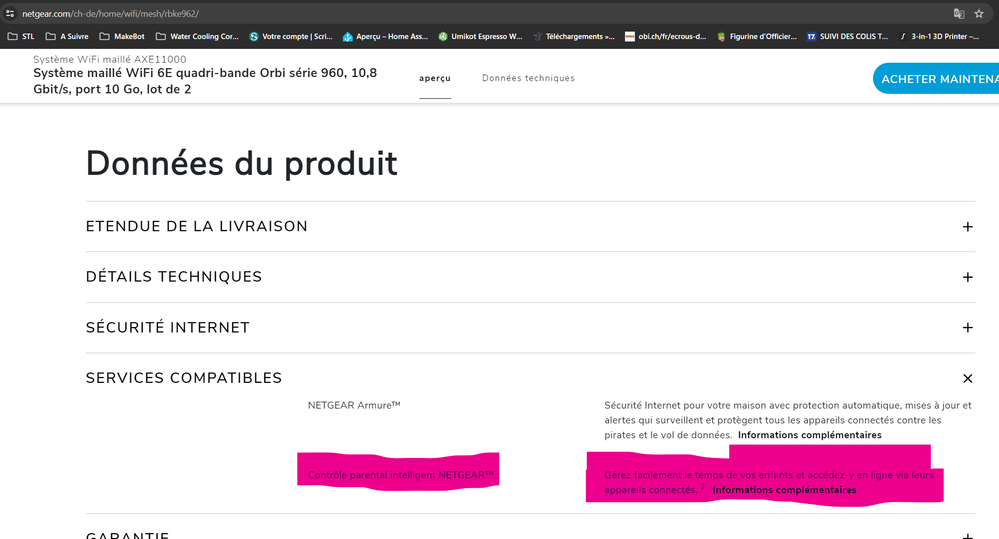Collapse SERVICES COMPATIBLES with the X icon
999x539 pixels.
(x=967, y=378)
